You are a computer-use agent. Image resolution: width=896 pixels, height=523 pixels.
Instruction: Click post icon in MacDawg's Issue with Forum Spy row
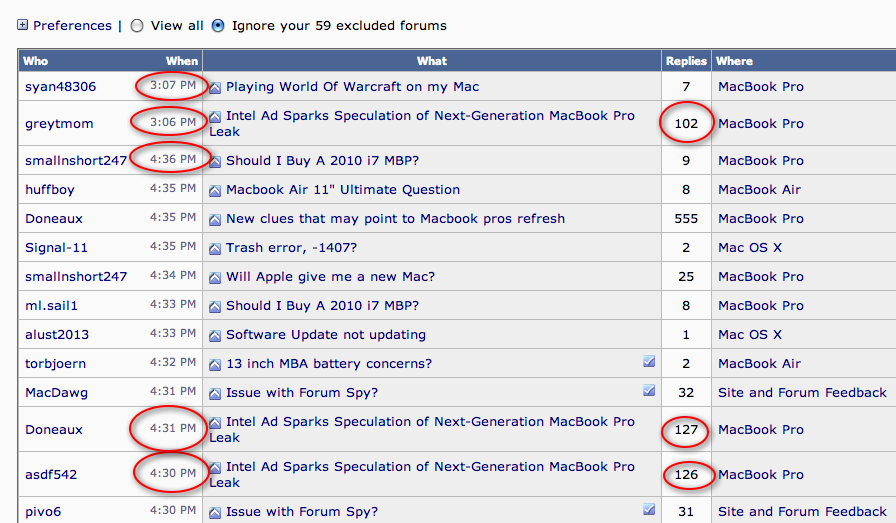pos(215,394)
